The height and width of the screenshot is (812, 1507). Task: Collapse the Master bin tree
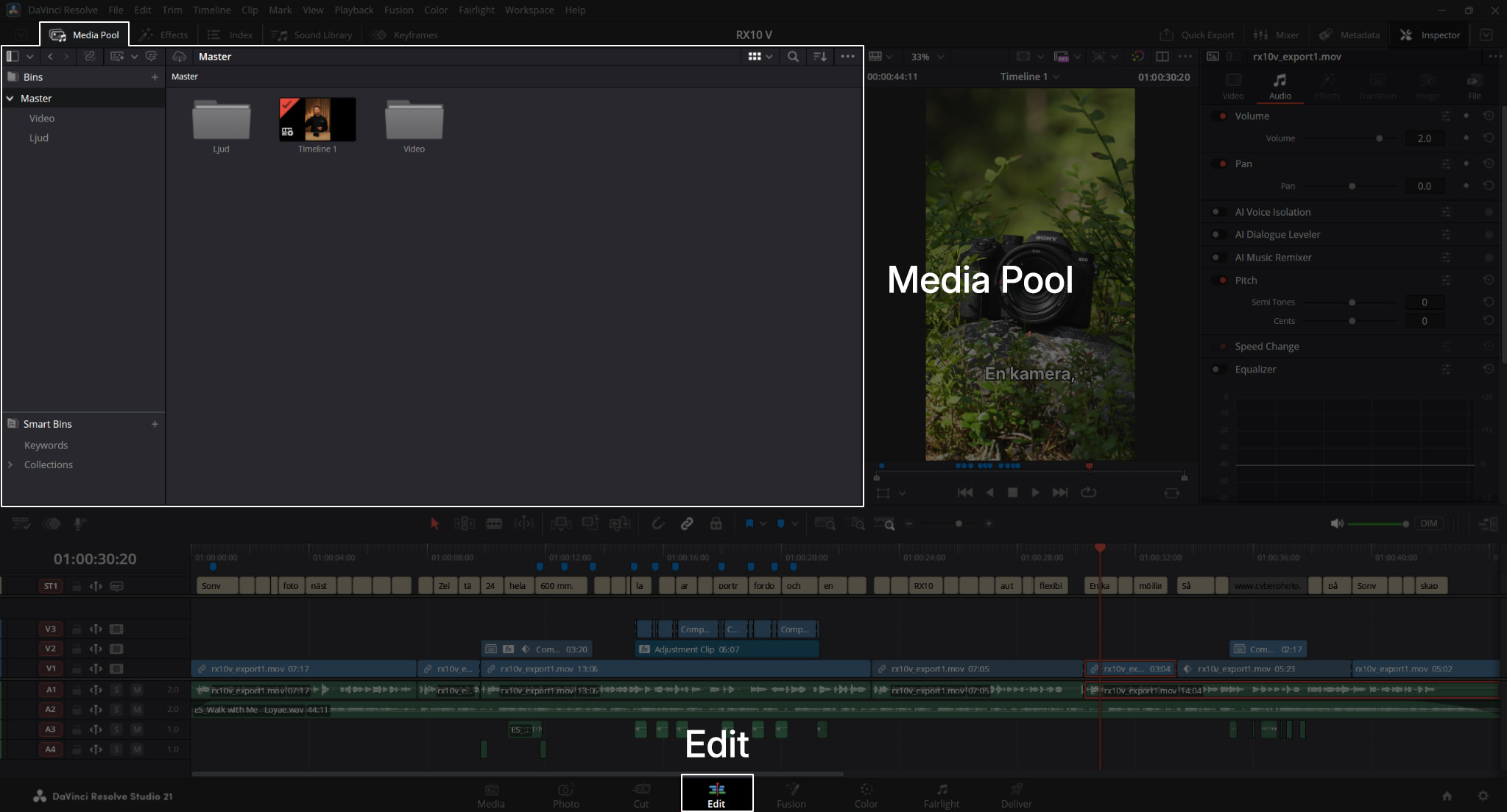[10, 99]
